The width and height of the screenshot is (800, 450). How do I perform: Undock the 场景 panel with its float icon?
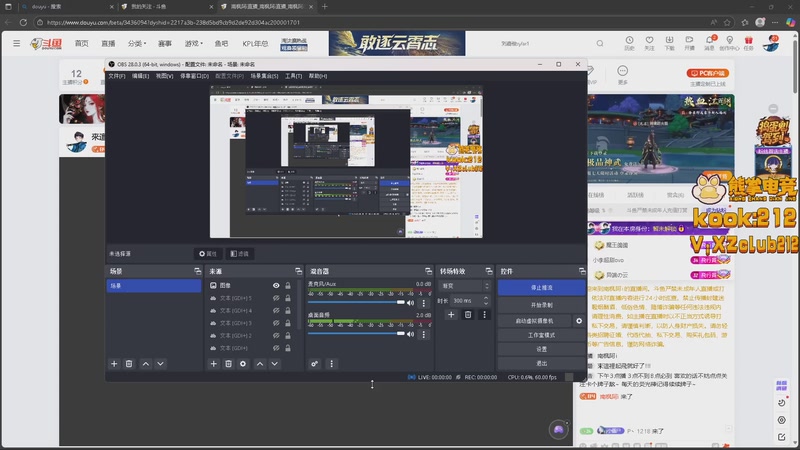tap(197, 271)
